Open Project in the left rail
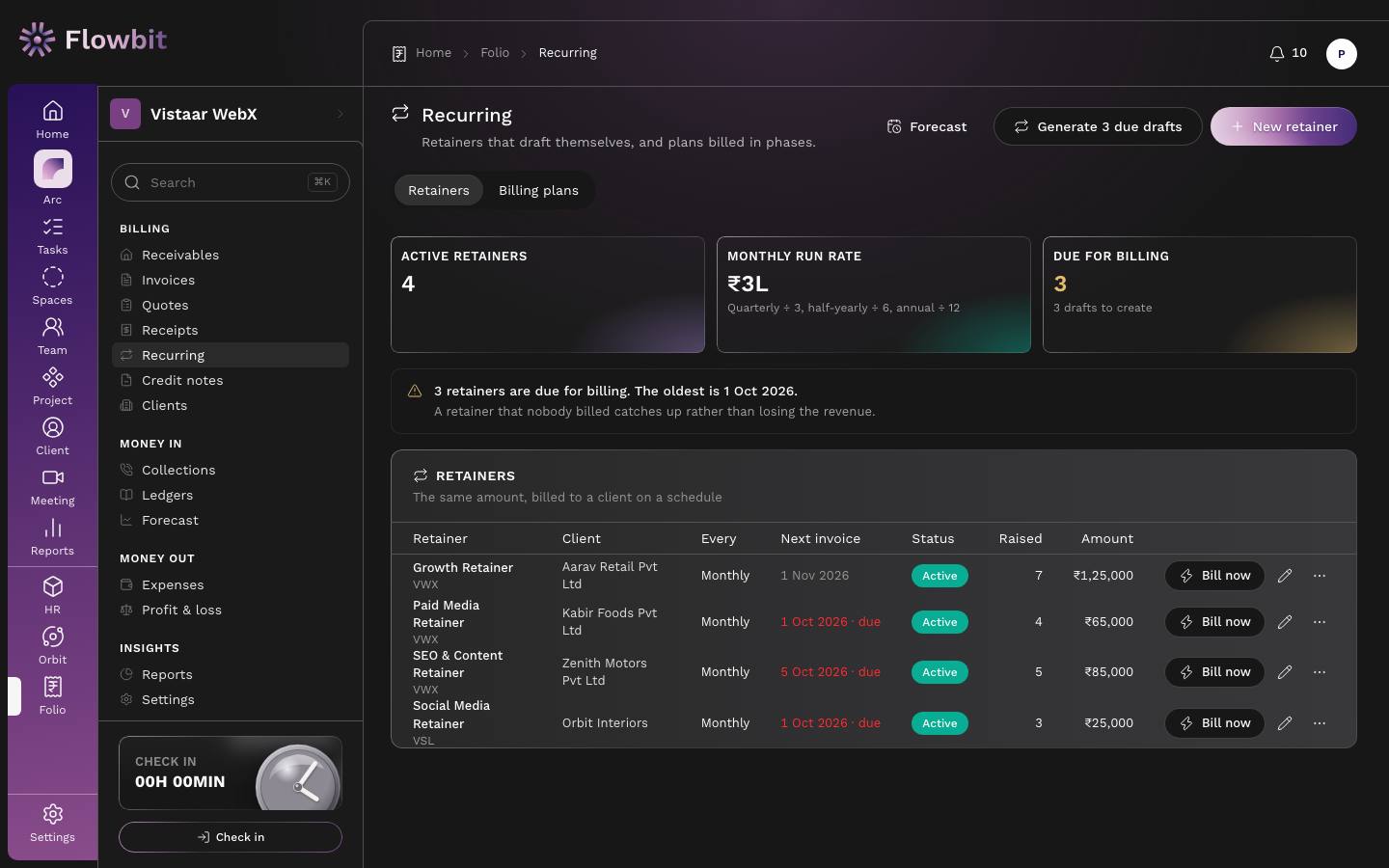The image size is (1389, 868). (53, 387)
